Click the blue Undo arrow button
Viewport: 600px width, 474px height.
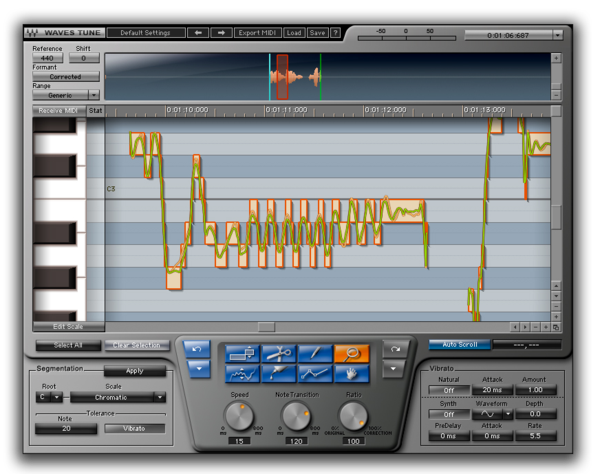pos(197,349)
